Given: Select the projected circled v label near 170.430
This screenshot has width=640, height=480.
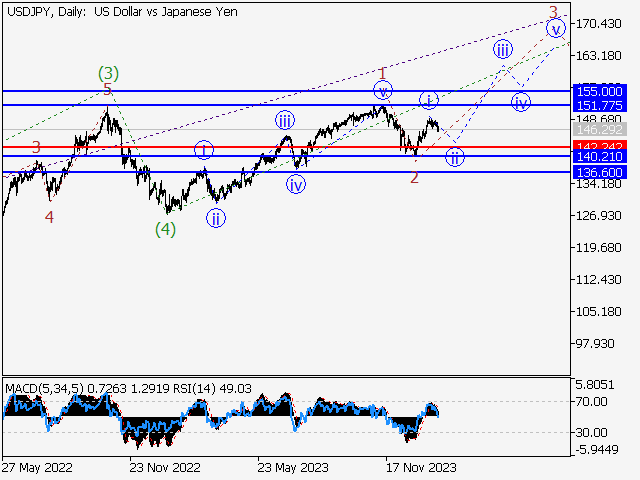Looking at the screenshot, I should (x=556, y=29).
